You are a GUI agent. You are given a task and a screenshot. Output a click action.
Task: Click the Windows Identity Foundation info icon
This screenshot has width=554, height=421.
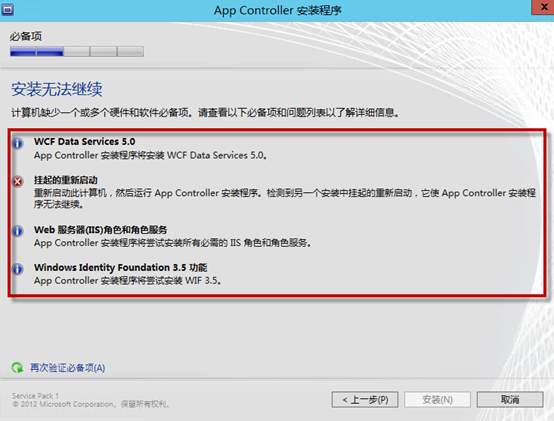tap(17, 269)
